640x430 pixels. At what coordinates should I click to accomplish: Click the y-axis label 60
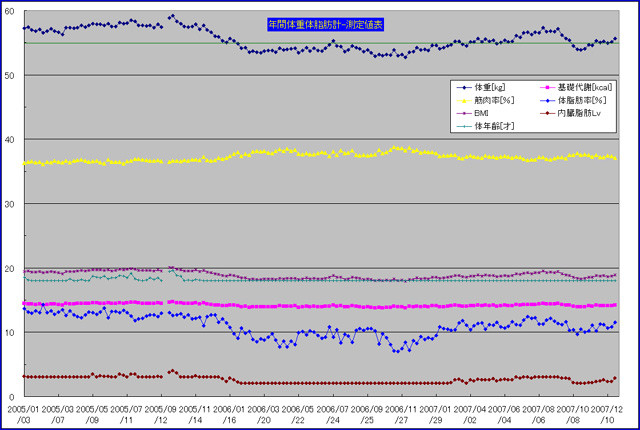pos(9,11)
